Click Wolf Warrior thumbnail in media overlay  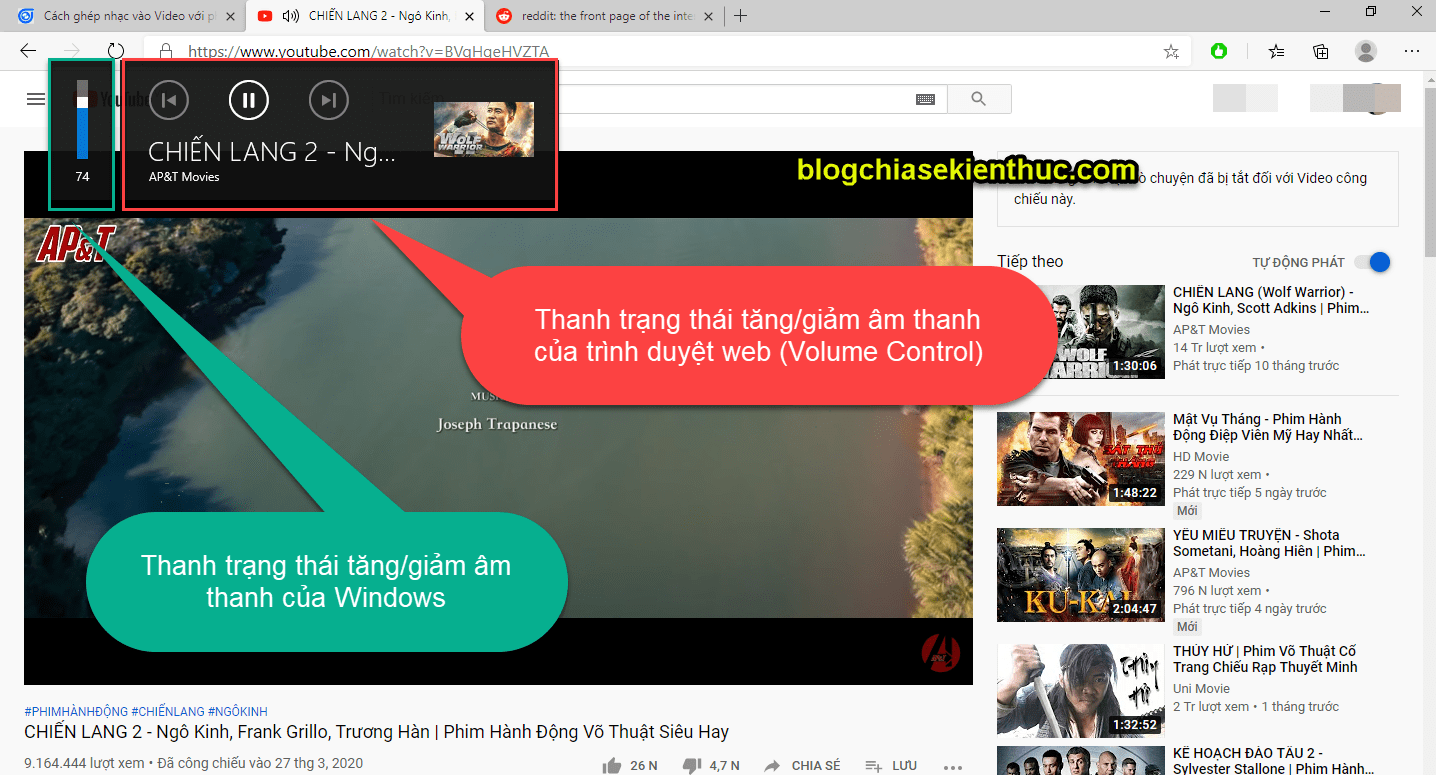(484, 130)
